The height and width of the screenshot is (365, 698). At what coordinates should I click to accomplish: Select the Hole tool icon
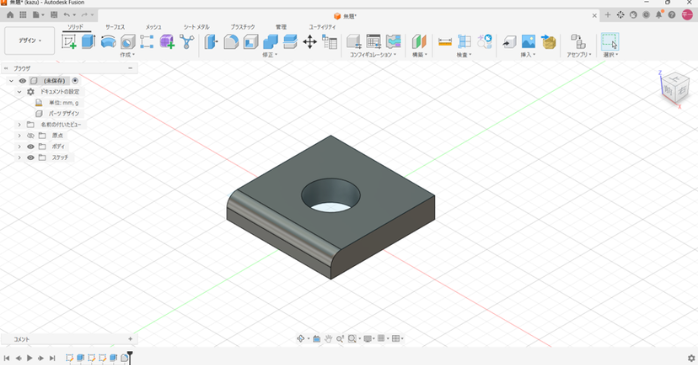[128, 42]
